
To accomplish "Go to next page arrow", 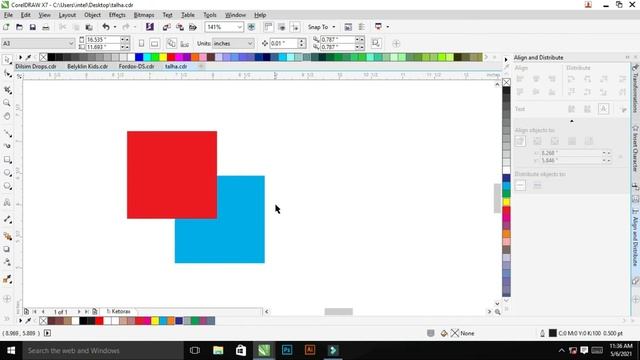I will 79,311.
